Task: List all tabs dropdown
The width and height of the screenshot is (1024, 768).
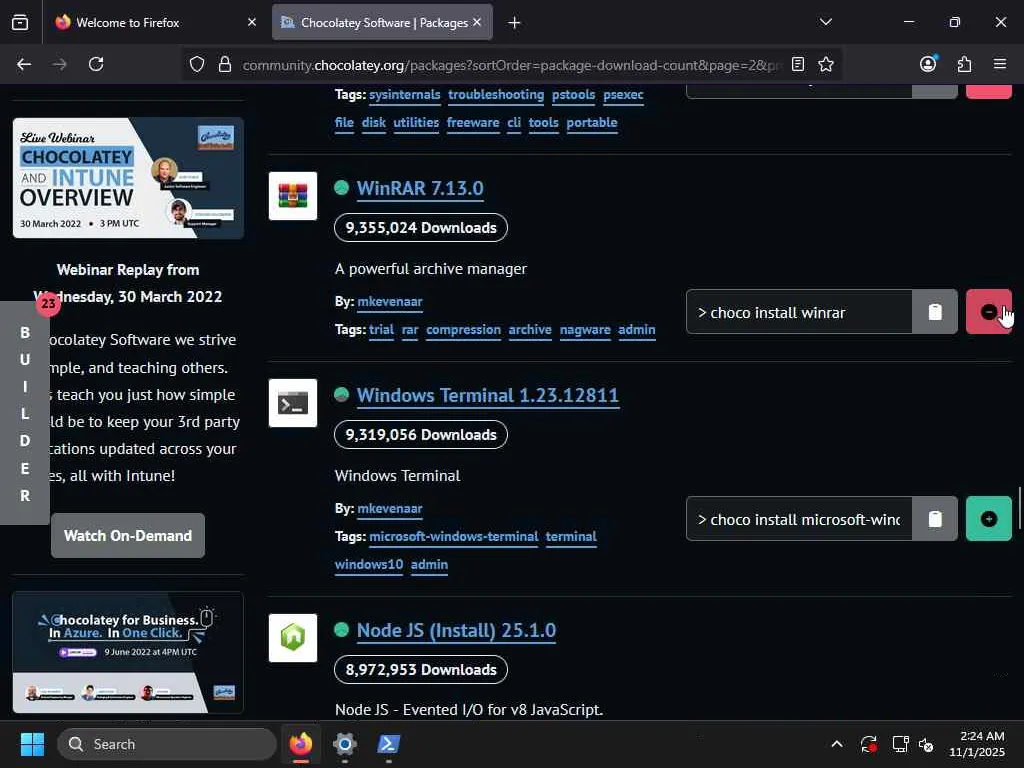Action: (825, 22)
